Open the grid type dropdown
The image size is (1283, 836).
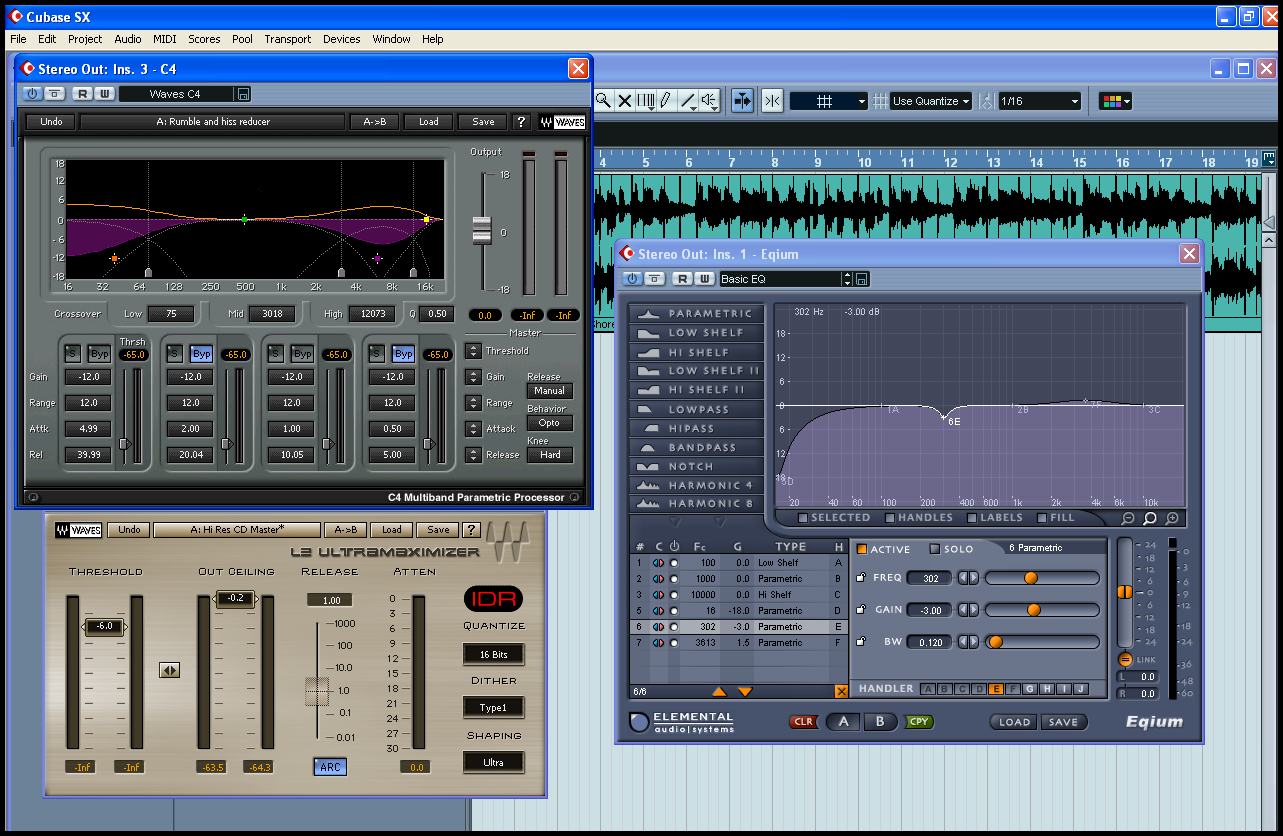click(x=829, y=101)
